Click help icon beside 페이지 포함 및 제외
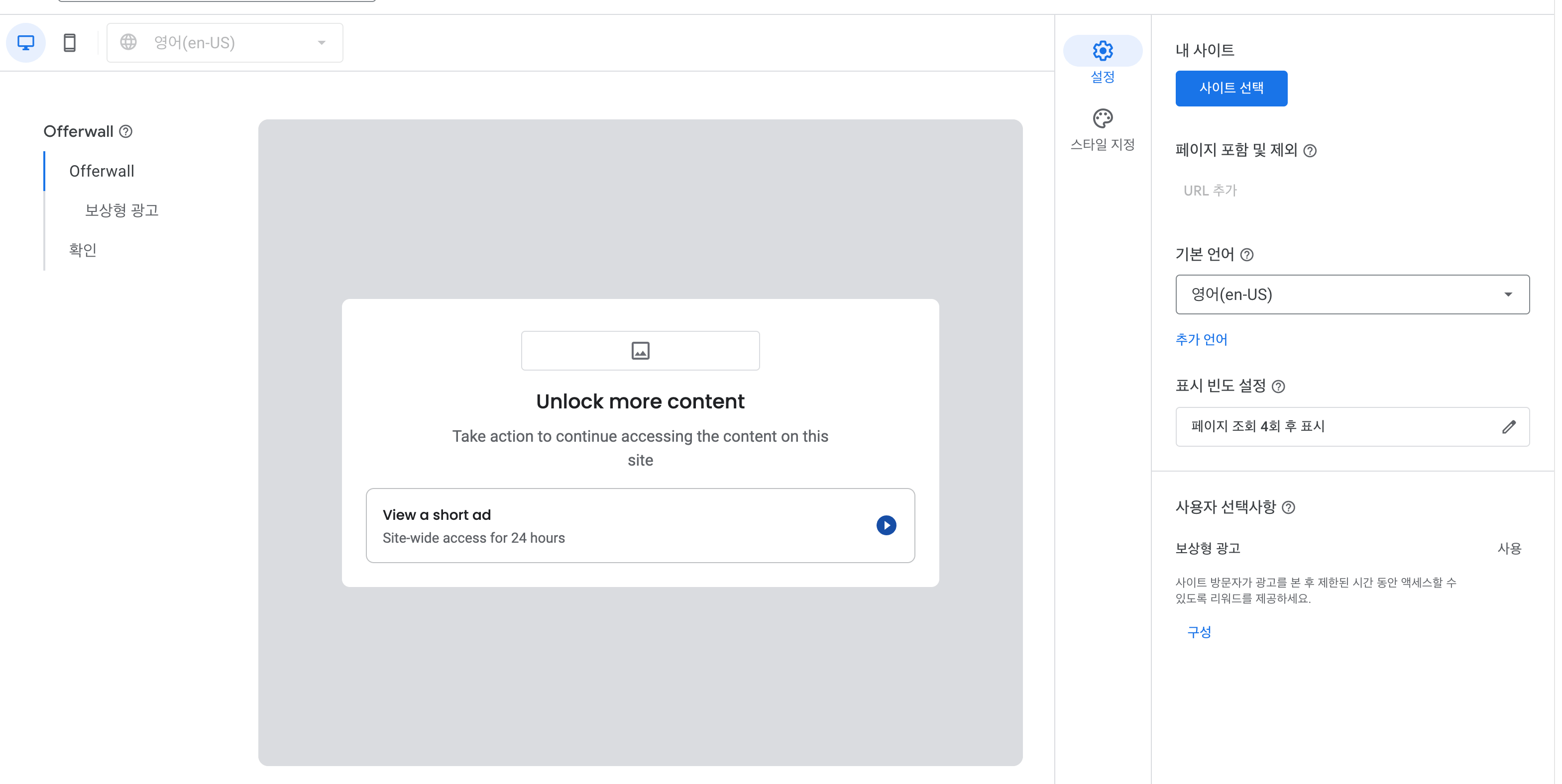The image size is (1562, 784). click(1309, 151)
